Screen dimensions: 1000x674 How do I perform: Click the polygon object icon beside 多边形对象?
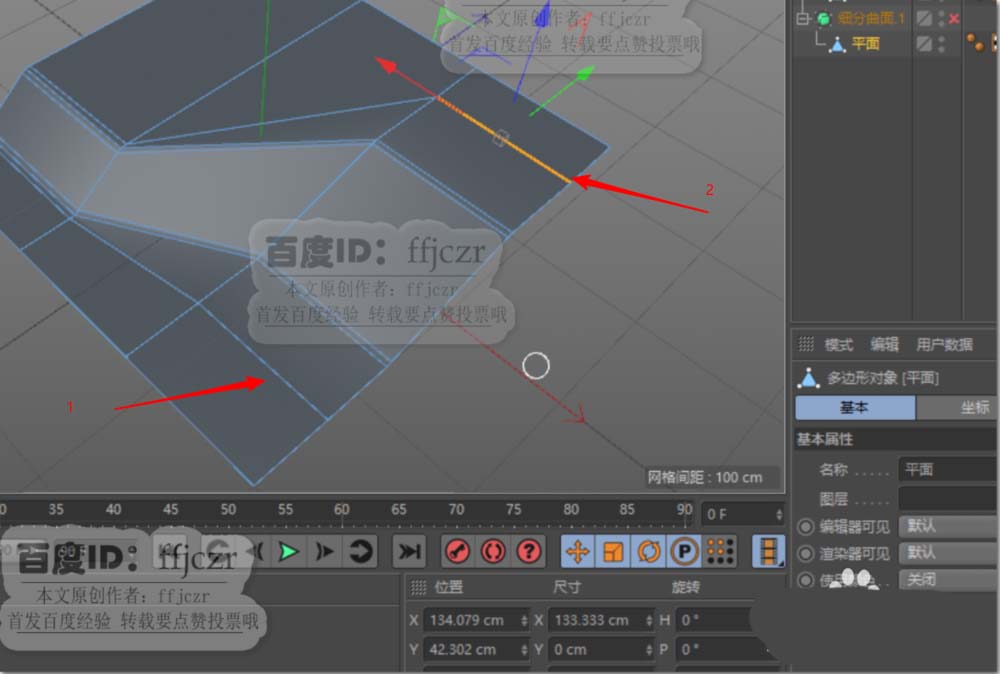809,378
